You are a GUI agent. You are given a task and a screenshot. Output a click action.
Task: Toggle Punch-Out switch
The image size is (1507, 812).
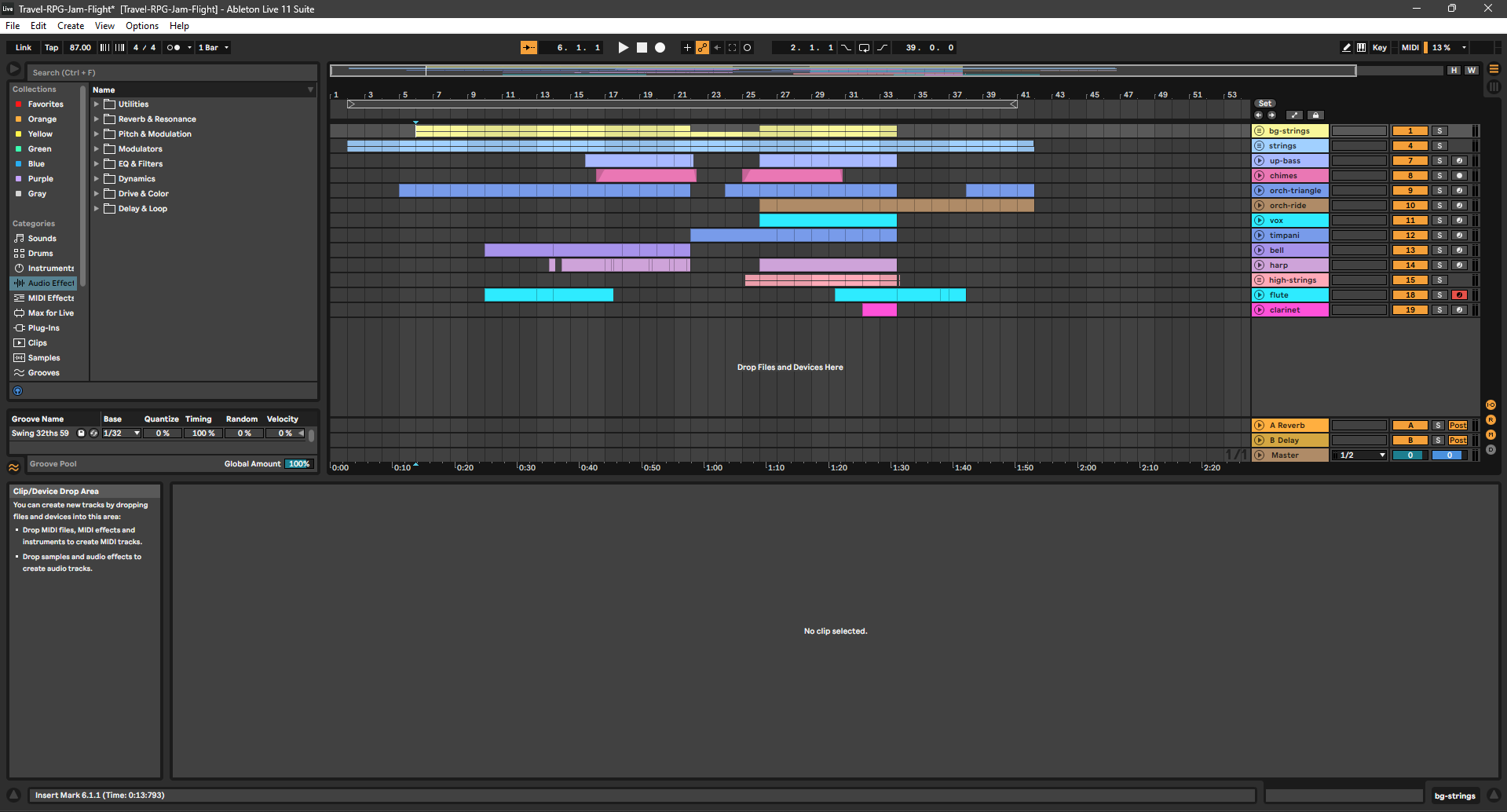(x=883, y=48)
